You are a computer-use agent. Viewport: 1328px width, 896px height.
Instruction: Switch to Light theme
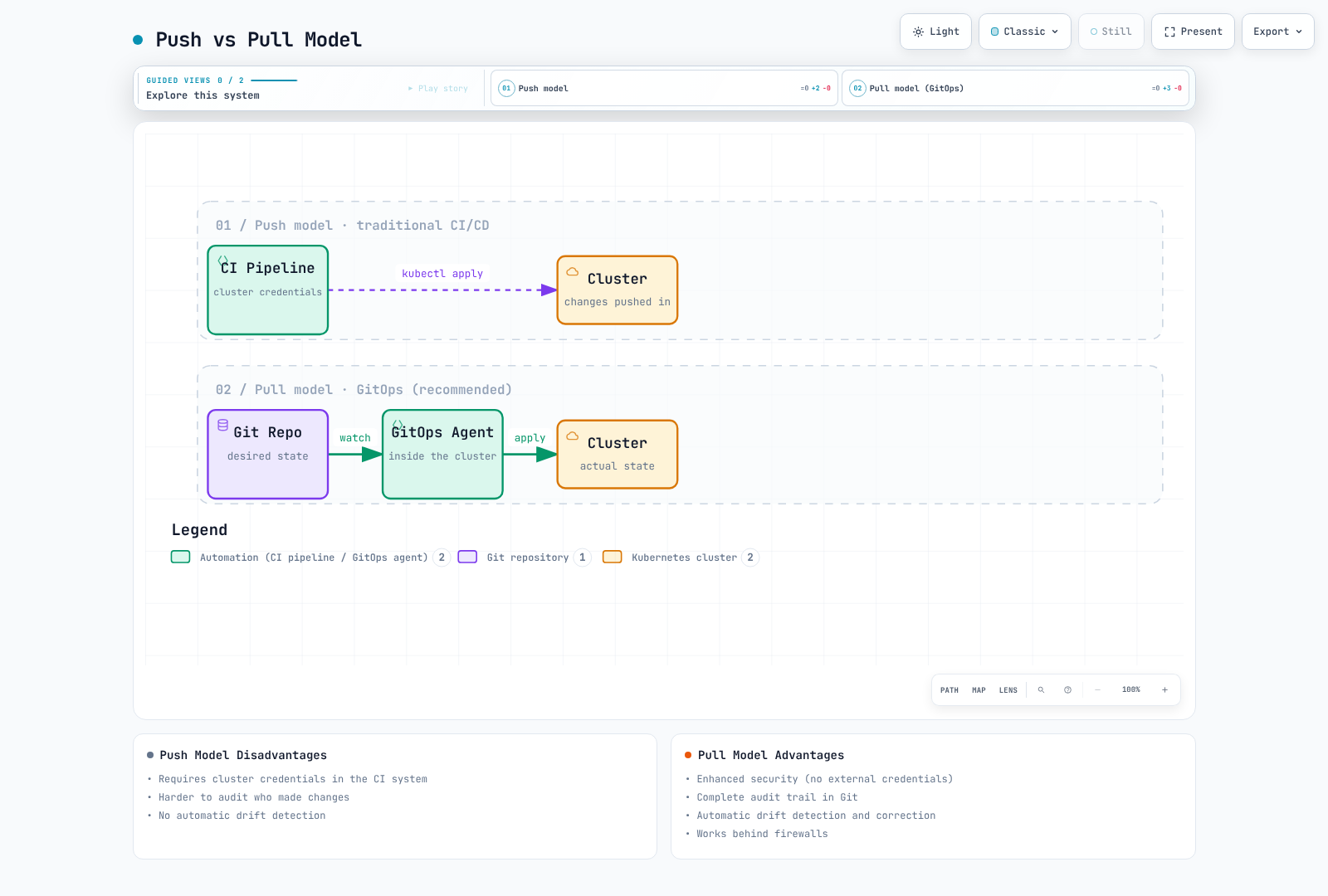click(x=935, y=32)
